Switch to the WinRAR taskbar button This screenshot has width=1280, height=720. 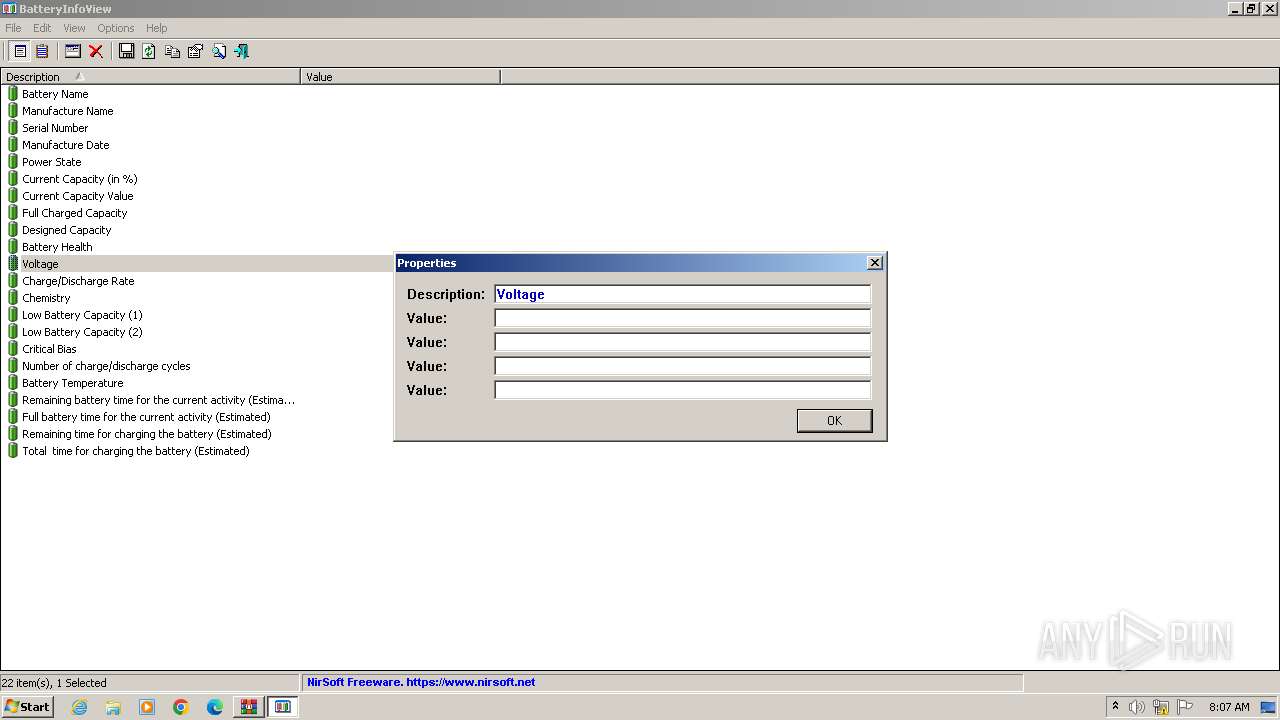click(x=249, y=707)
